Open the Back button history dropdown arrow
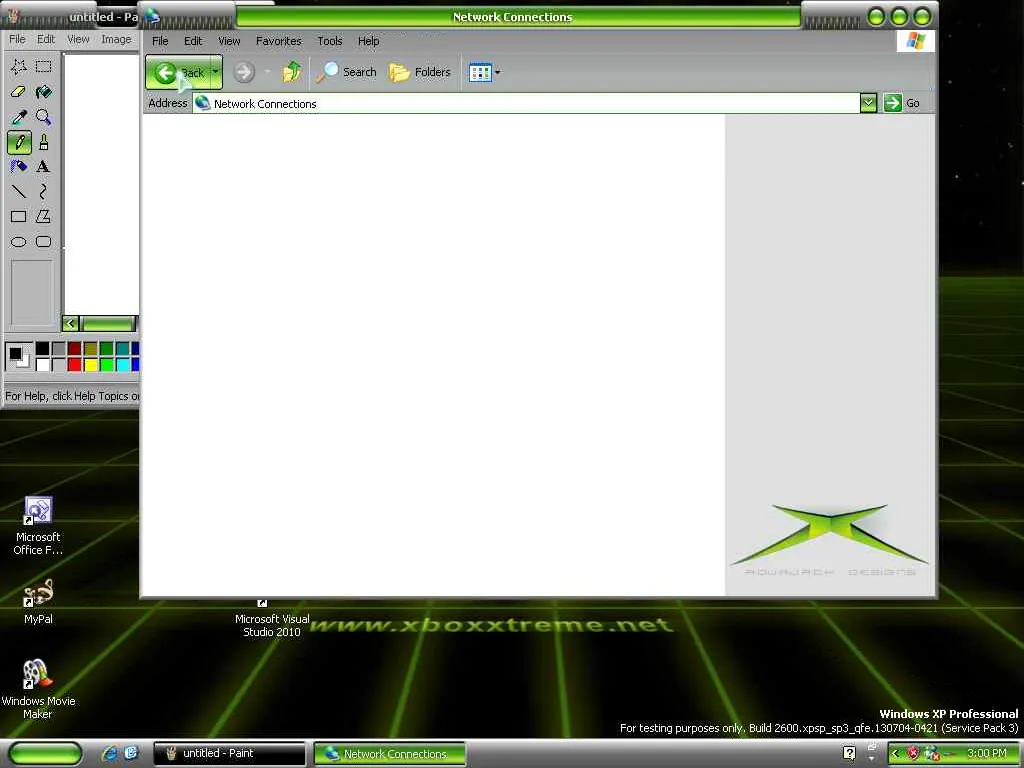Screen dimensions: 1024x768 click(x=216, y=72)
